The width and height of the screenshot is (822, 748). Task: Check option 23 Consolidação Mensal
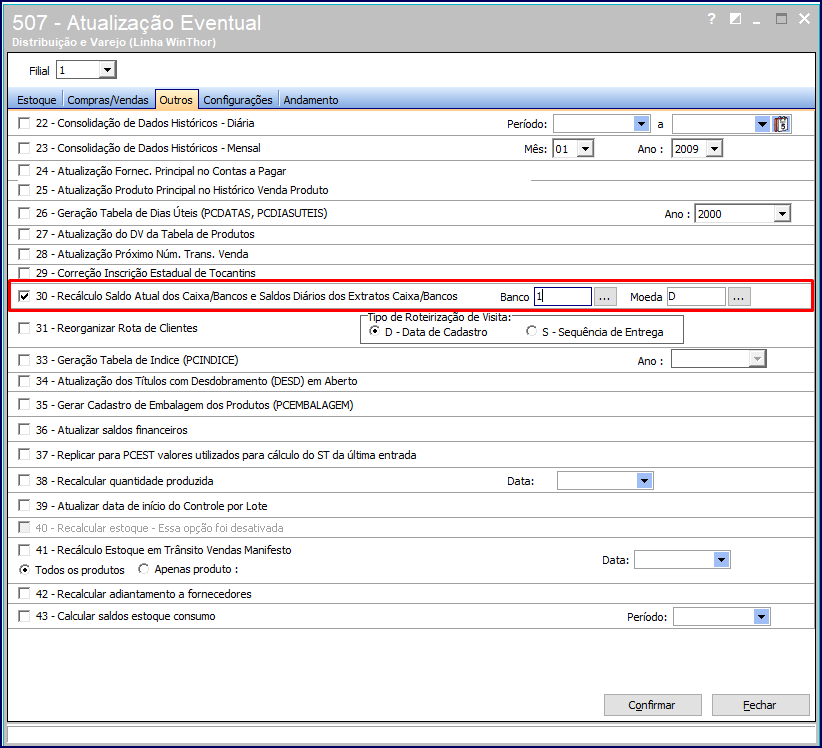click(24, 148)
